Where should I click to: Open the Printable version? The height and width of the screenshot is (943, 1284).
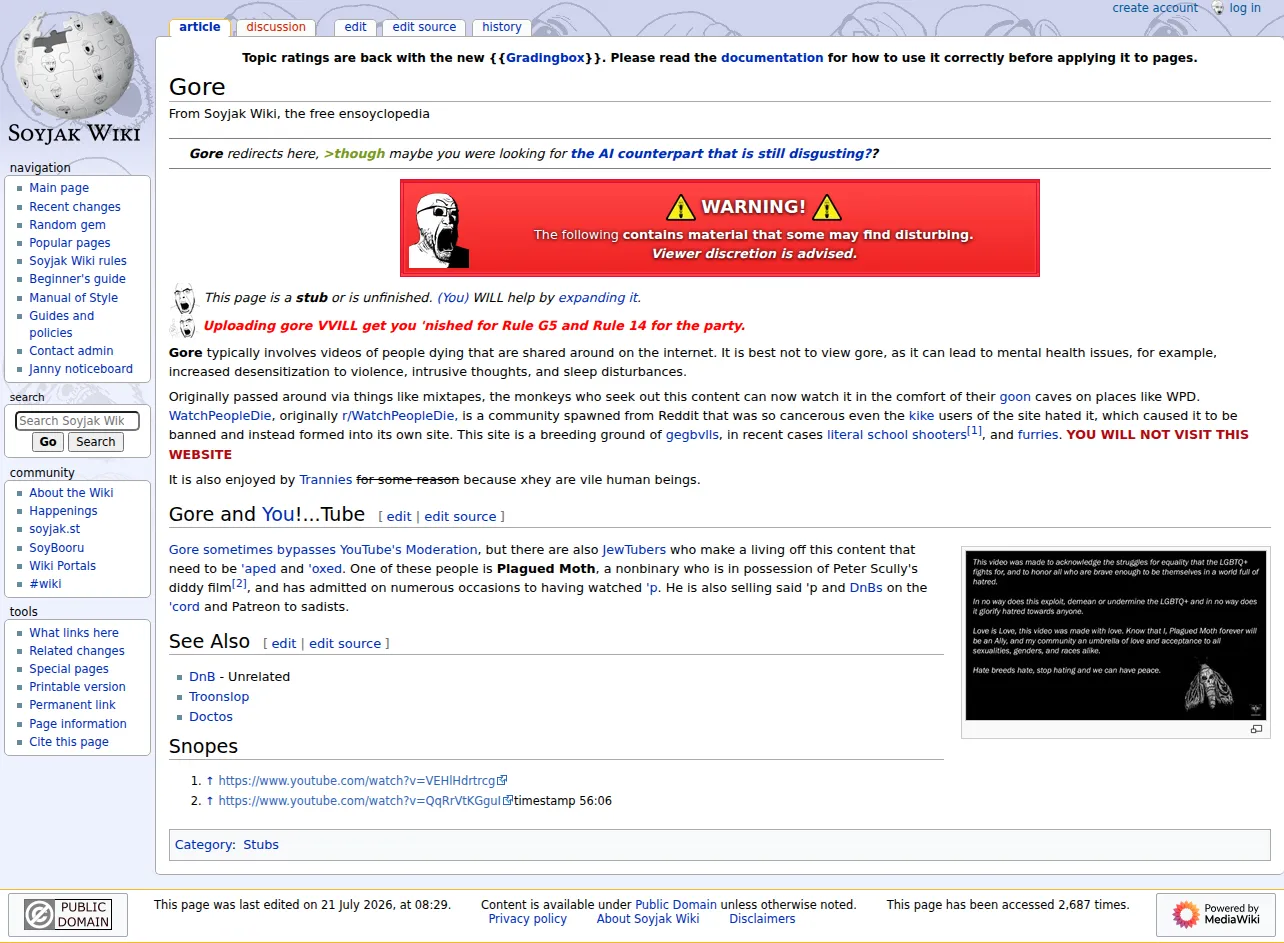(77, 687)
